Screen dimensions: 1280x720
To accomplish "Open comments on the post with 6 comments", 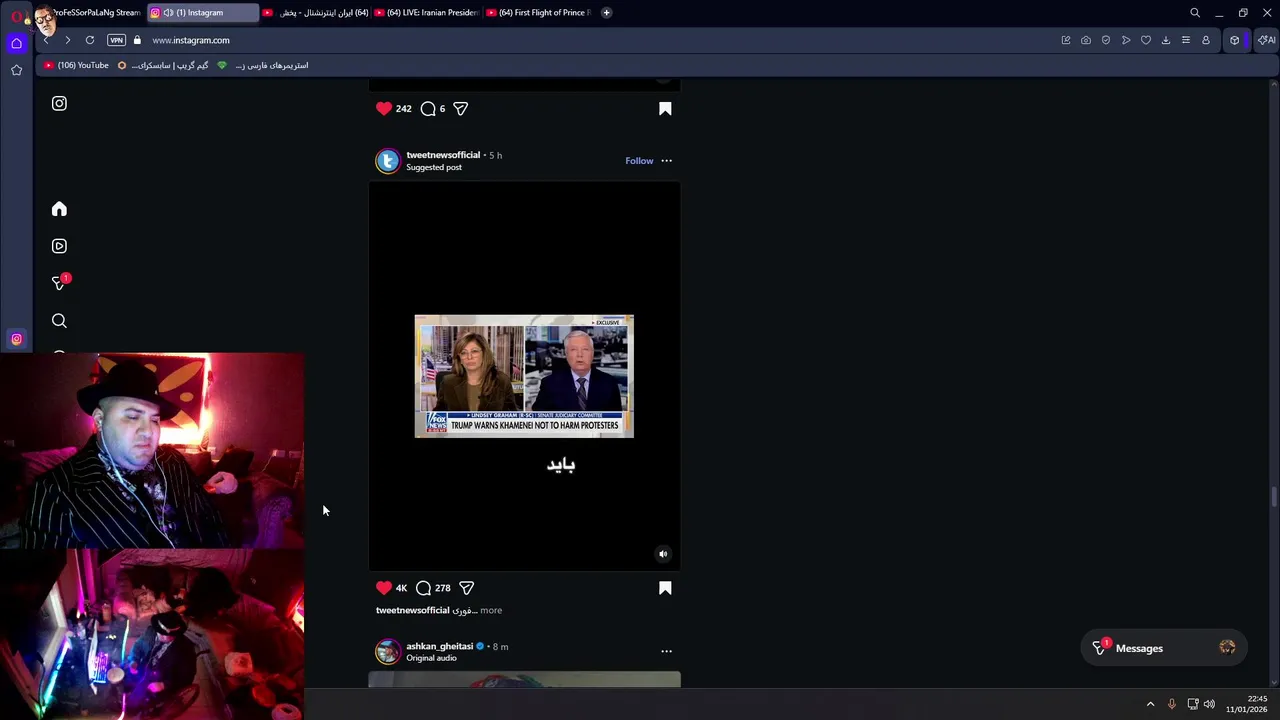I will click(428, 108).
